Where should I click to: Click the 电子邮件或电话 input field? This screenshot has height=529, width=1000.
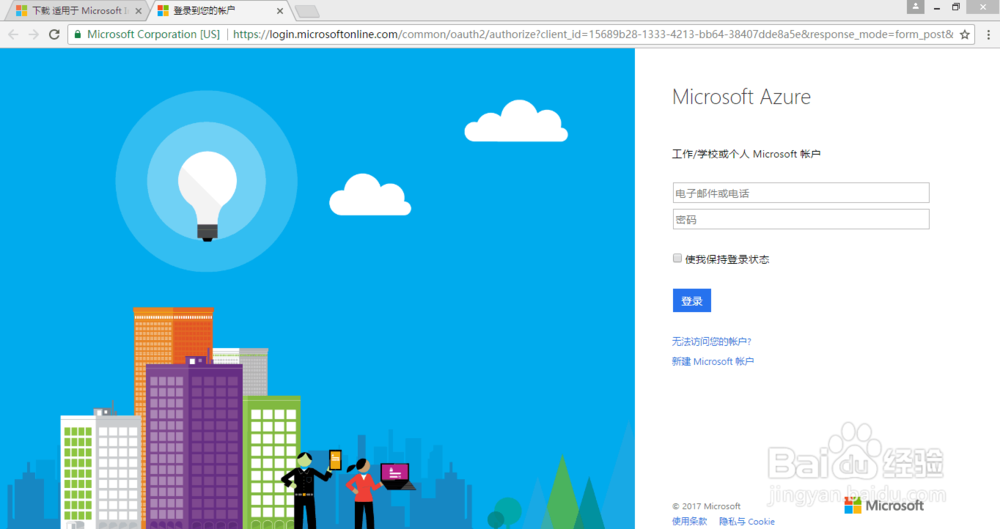(x=801, y=193)
